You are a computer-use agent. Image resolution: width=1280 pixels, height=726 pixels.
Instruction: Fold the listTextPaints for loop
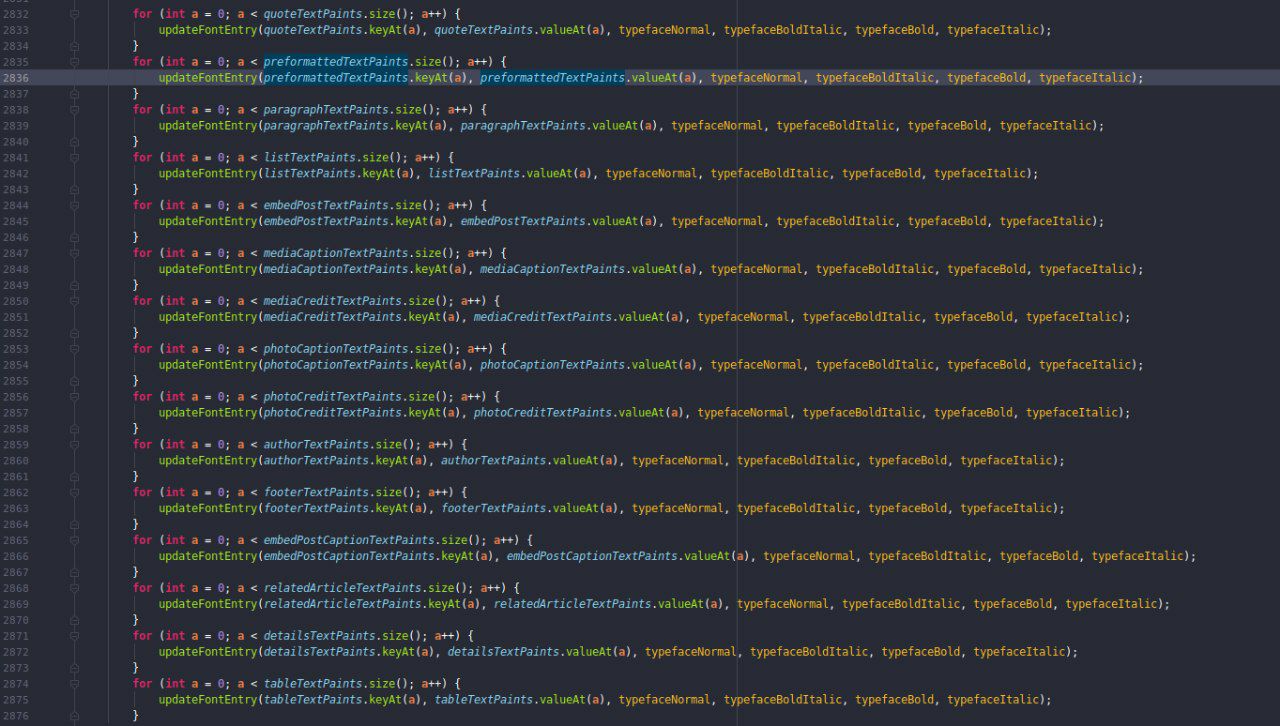coord(74,158)
